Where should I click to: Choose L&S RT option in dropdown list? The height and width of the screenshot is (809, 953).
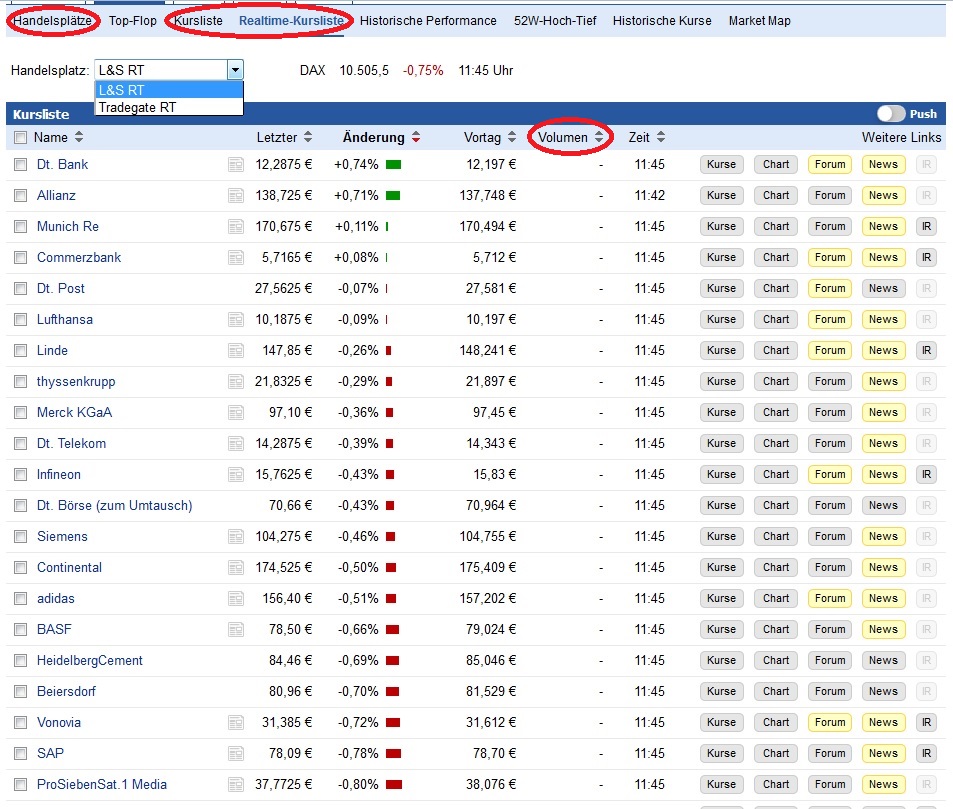point(169,90)
